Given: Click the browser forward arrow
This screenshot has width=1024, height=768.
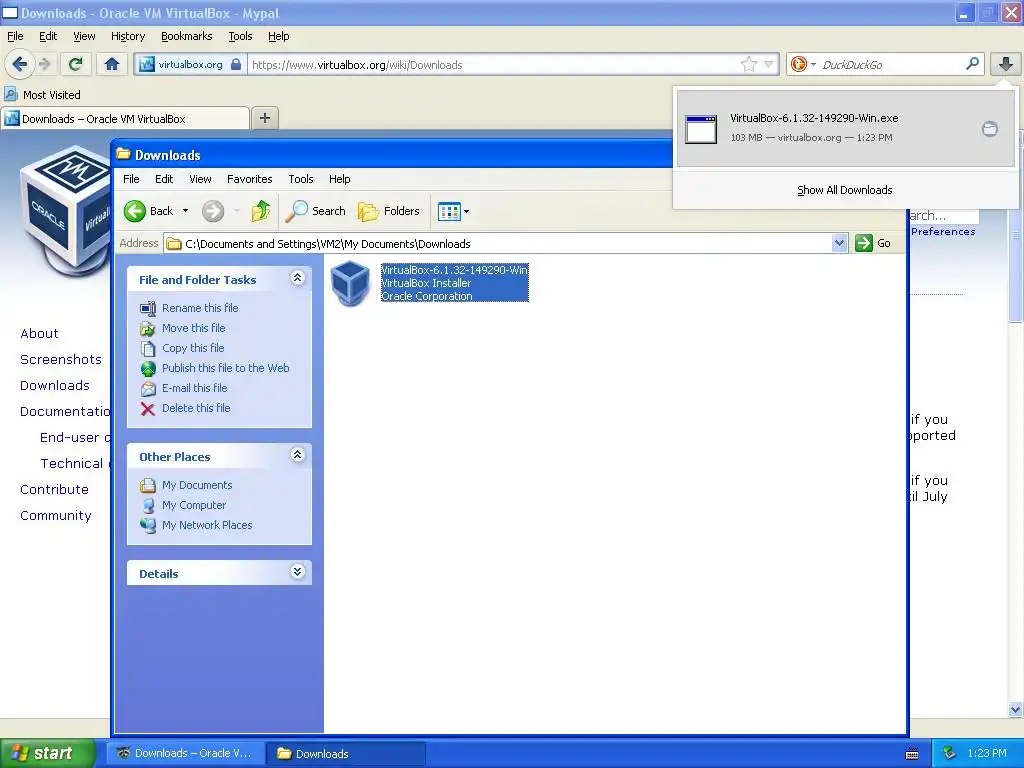Looking at the screenshot, I should [45, 64].
